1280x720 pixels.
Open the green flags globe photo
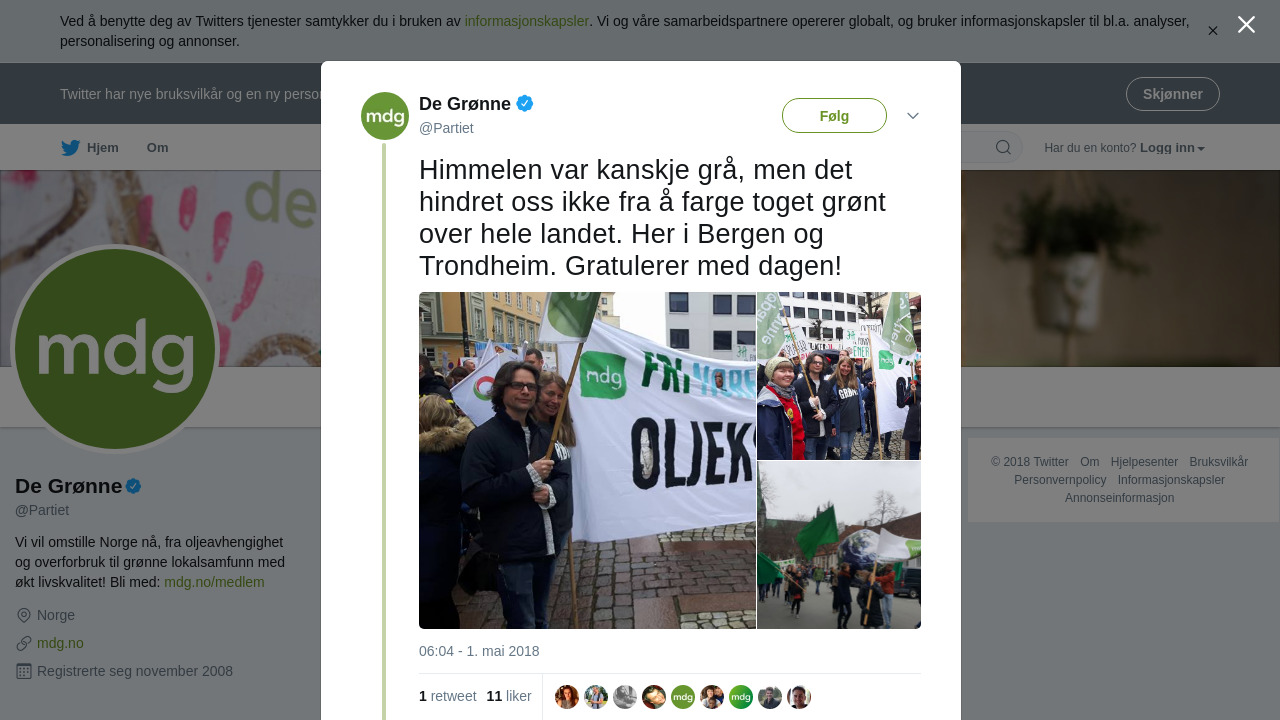[839, 545]
